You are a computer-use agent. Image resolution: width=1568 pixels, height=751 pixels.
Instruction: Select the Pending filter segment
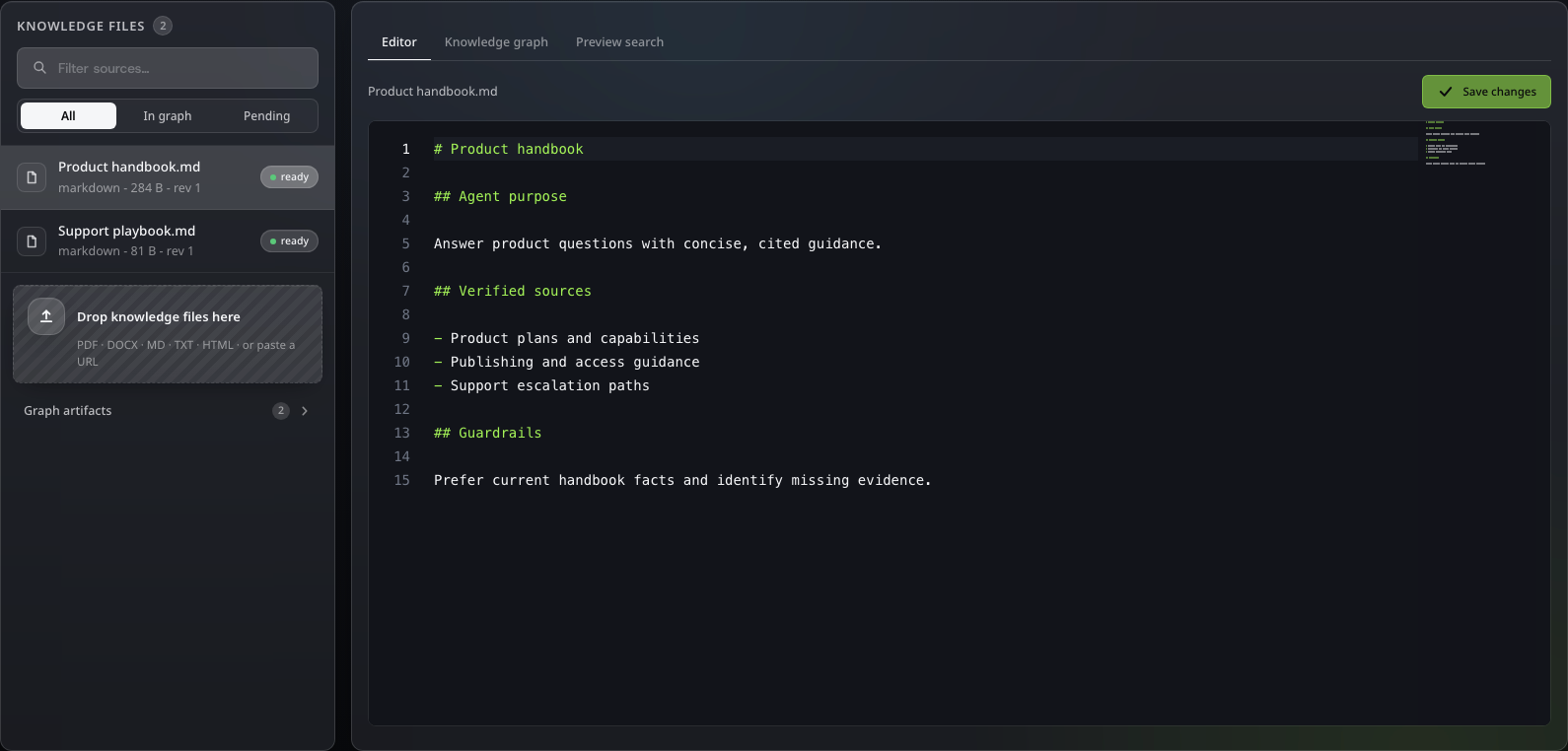pos(267,115)
